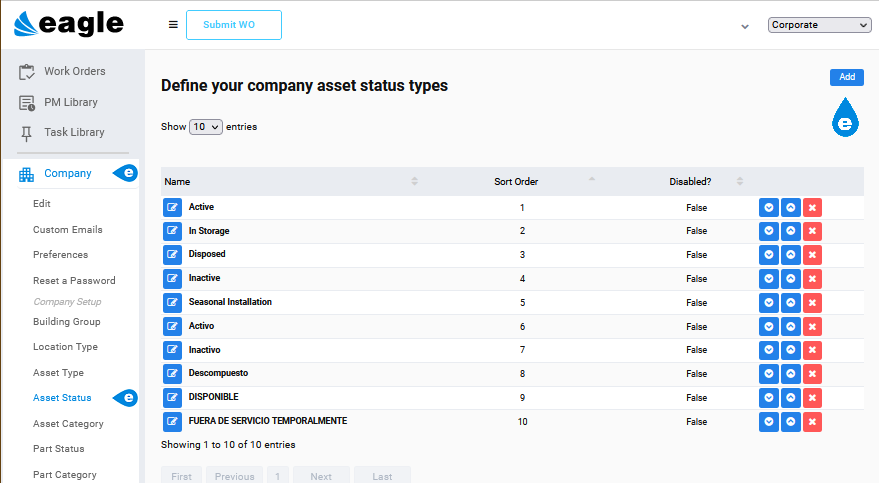
Task: Move In Storage down with arrow icon
Action: (769, 231)
